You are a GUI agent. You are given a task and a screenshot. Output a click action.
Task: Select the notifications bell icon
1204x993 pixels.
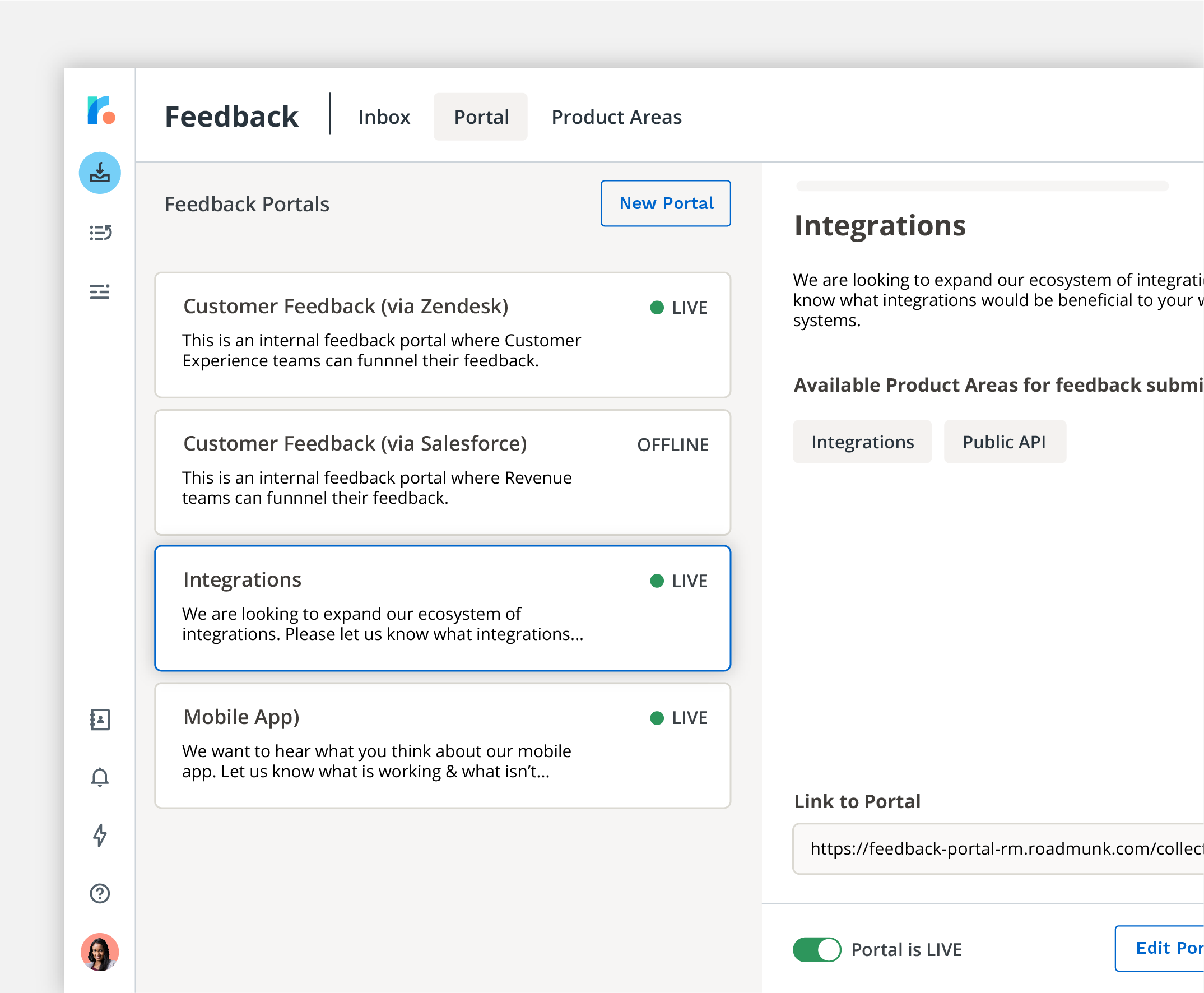pyautogui.click(x=100, y=777)
